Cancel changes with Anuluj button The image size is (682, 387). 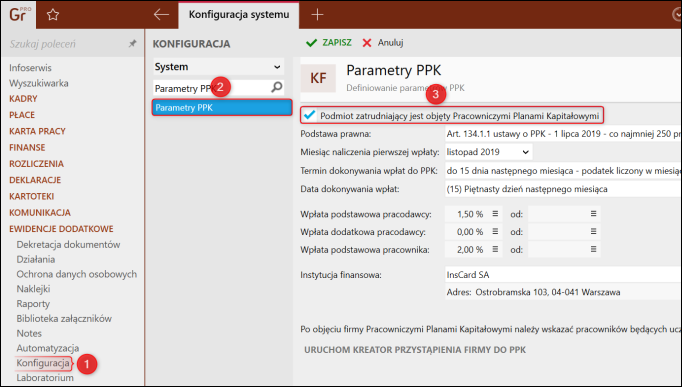[383, 43]
